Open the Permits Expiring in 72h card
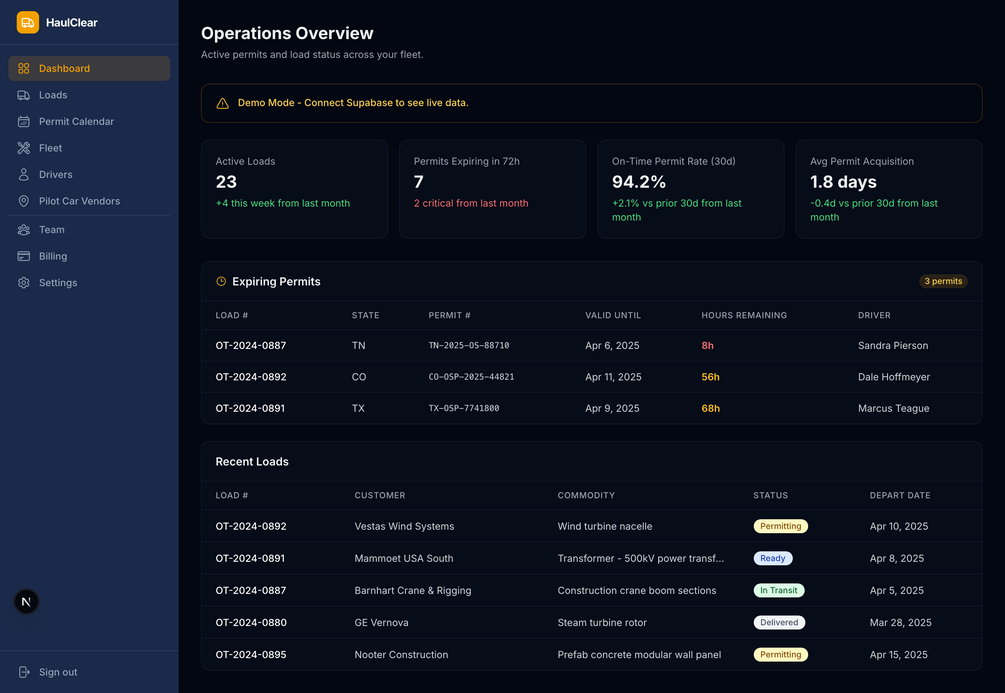1005x693 pixels. point(492,189)
